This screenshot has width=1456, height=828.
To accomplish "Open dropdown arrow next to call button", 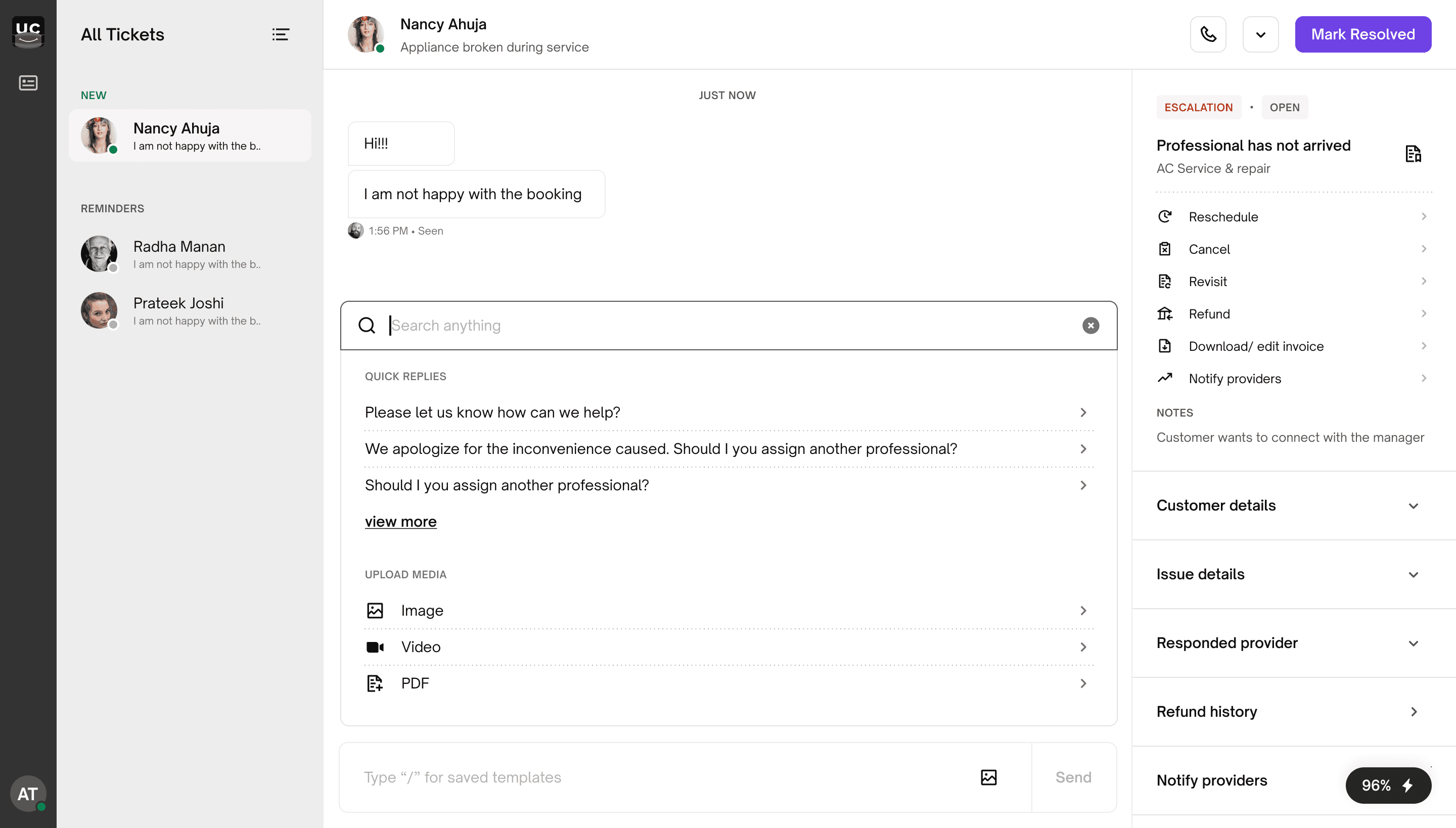I will [1260, 34].
